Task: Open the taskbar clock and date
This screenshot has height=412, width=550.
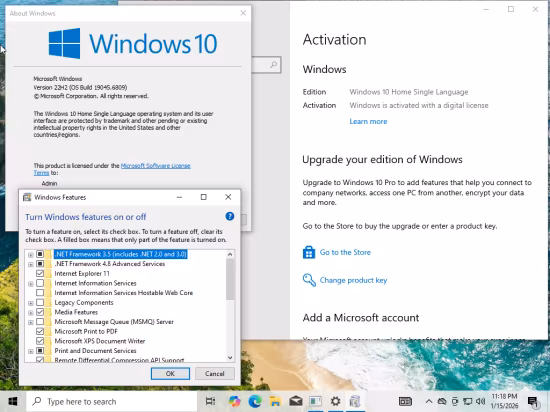Action: [504, 401]
